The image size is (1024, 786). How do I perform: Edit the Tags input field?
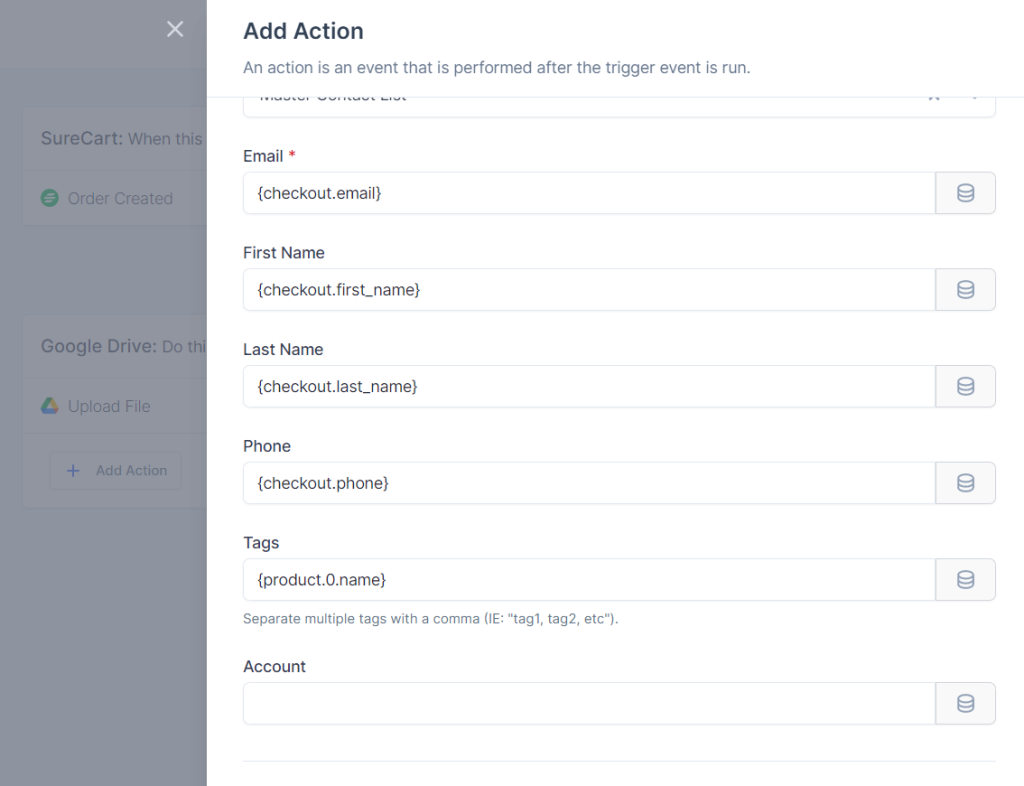pos(589,580)
